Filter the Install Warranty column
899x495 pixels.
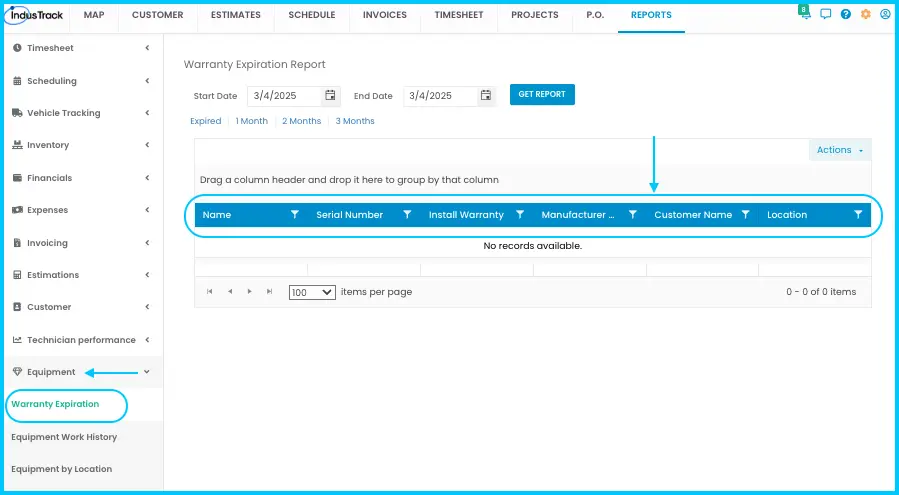tap(520, 215)
